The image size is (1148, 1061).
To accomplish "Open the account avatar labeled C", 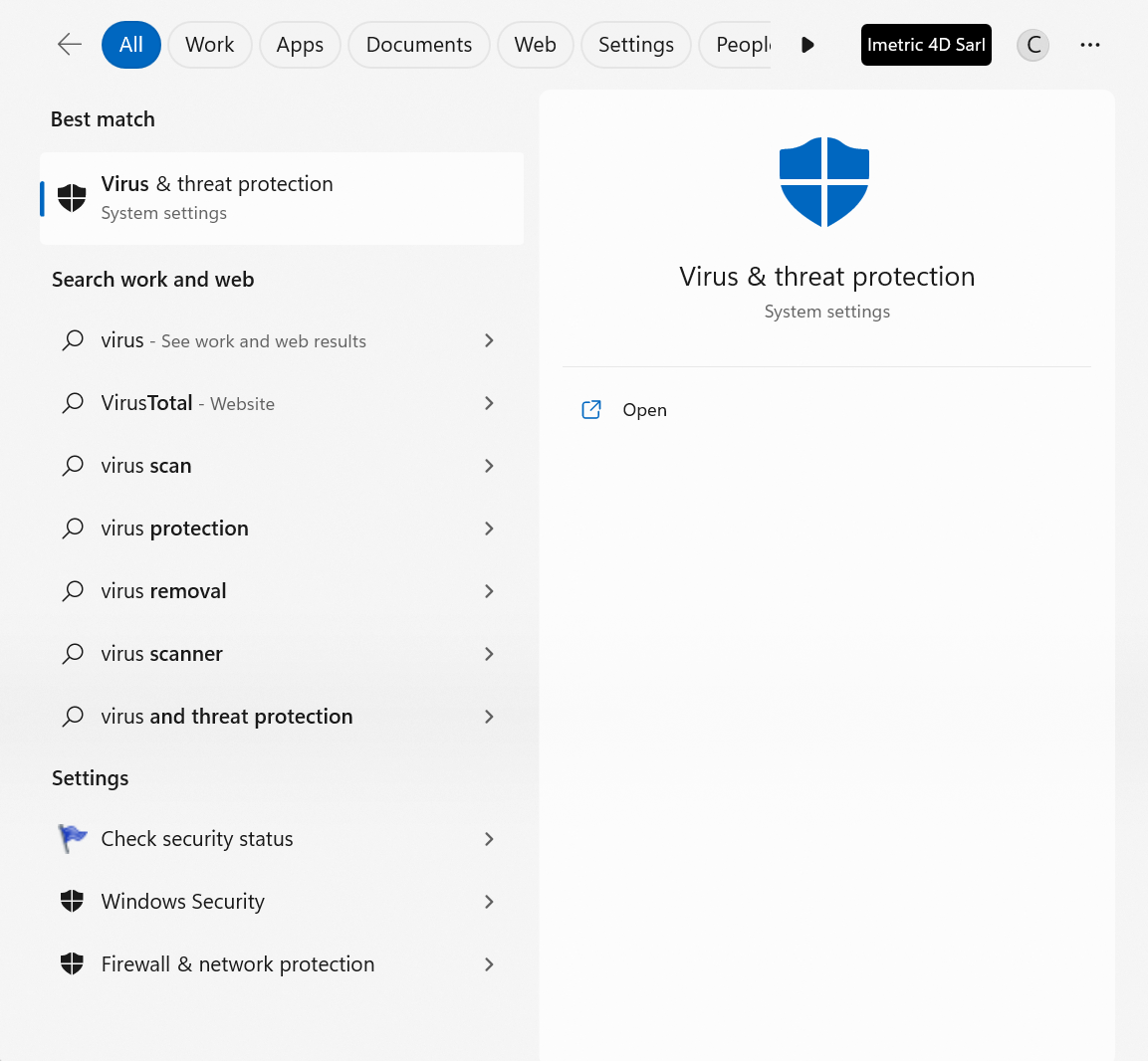I will [x=1033, y=45].
